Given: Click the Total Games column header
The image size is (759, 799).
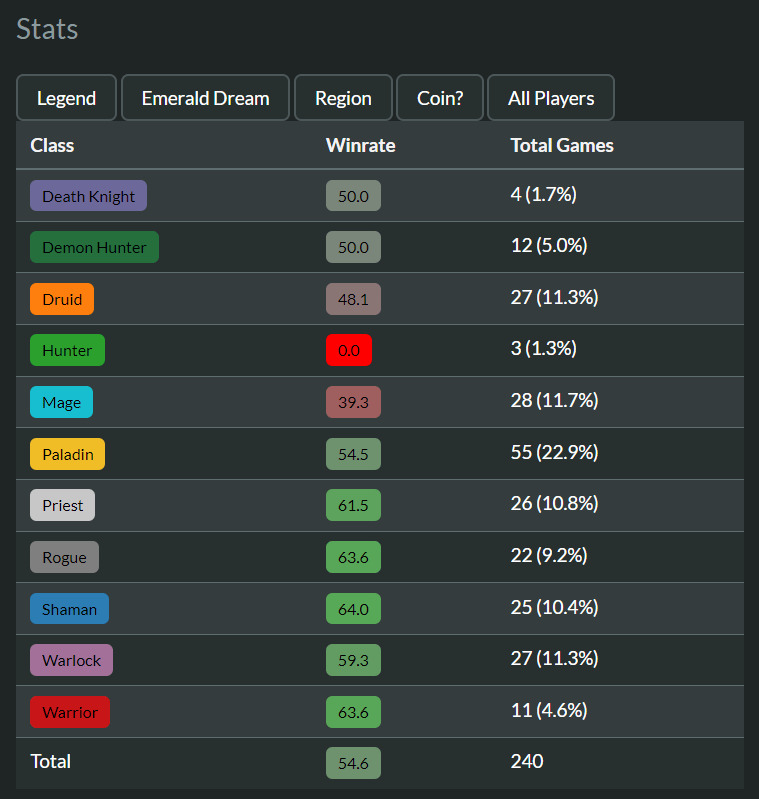Looking at the screenshot, I should click(x=562, y=145).
